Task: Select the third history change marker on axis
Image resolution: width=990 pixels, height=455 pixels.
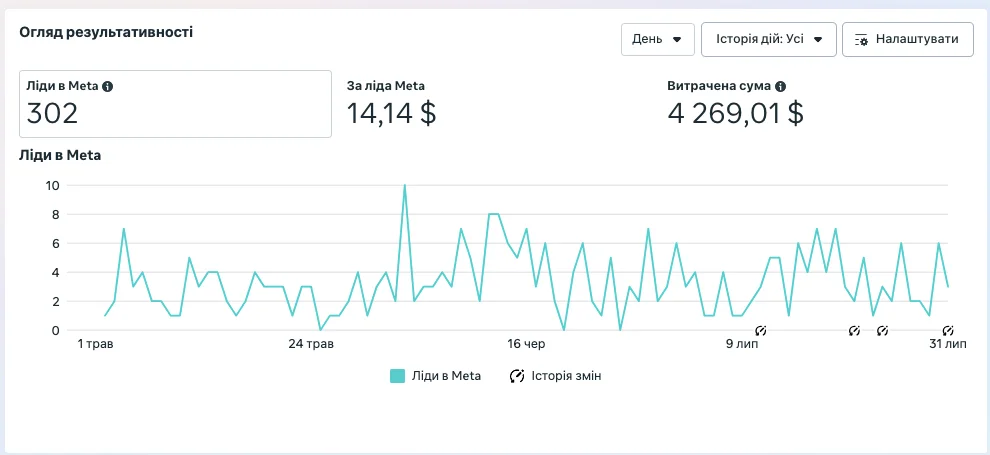Action: [882, 330]
